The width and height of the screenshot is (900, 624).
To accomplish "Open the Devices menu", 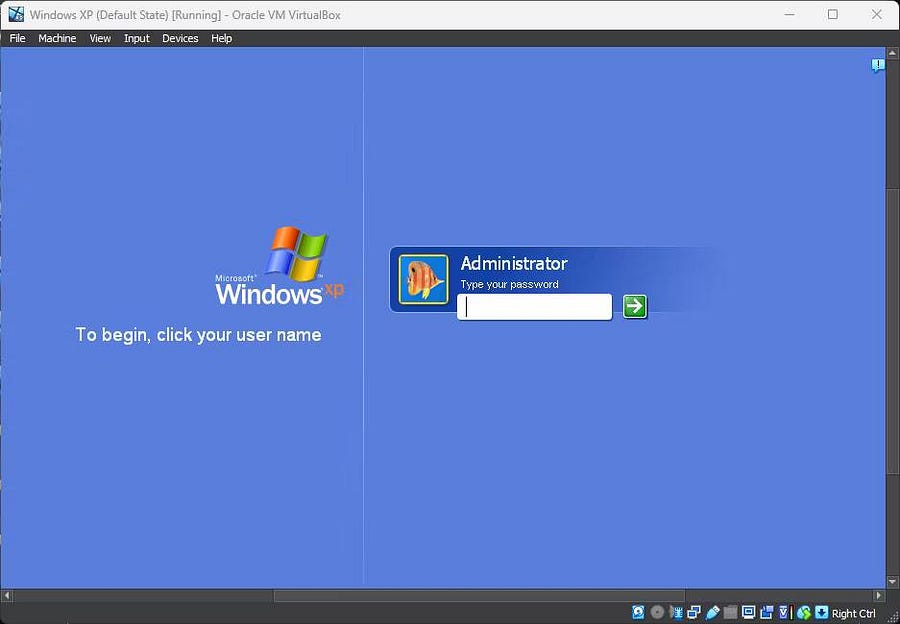I will click(180, 38).
